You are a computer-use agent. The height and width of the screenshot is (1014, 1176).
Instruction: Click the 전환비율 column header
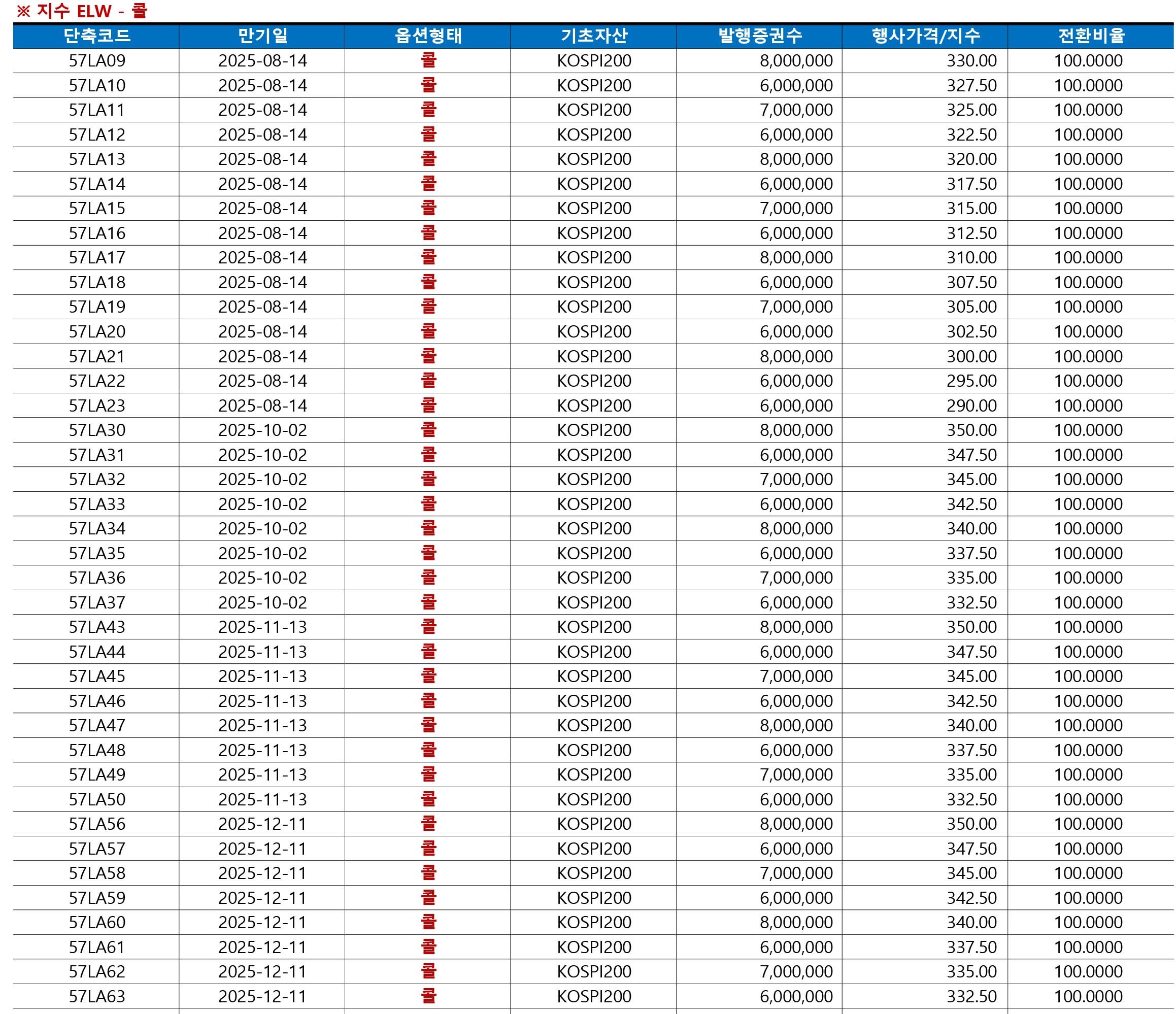(1091, 37)
